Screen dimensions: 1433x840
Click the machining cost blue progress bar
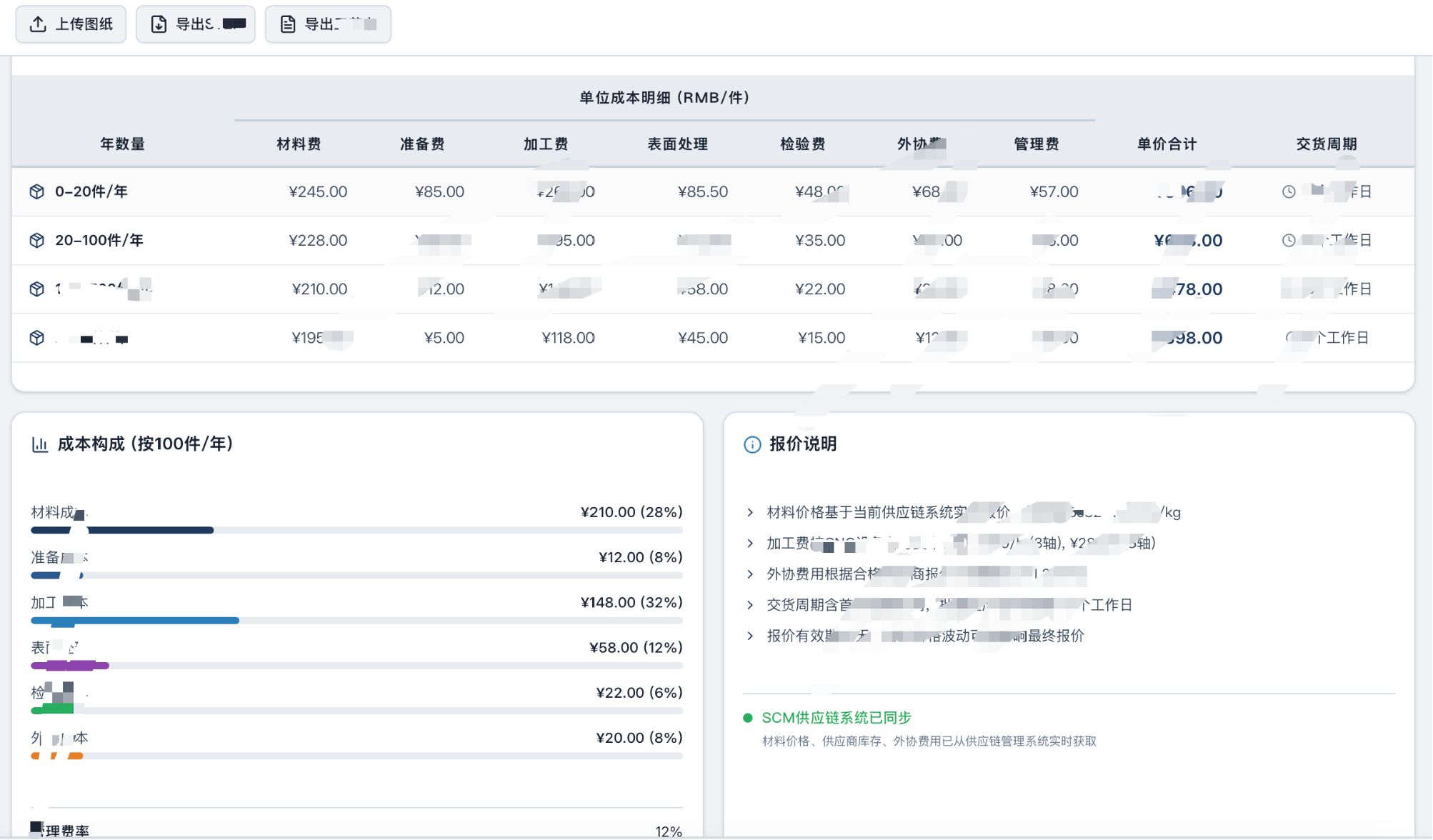(135, 620)
